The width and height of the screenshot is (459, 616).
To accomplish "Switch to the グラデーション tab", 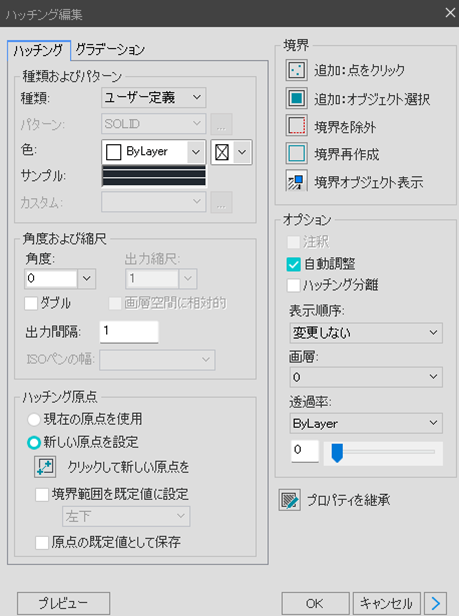I will click(x=110, y=50).
